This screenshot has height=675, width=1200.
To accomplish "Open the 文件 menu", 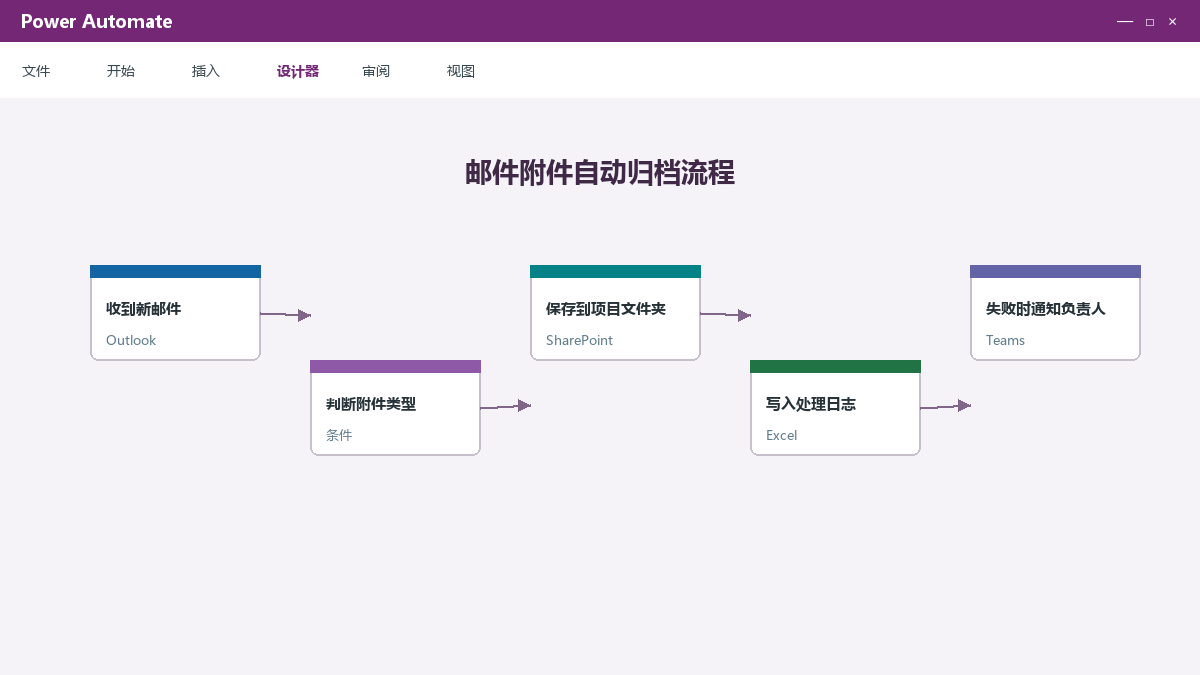I will tap(36, 71).
